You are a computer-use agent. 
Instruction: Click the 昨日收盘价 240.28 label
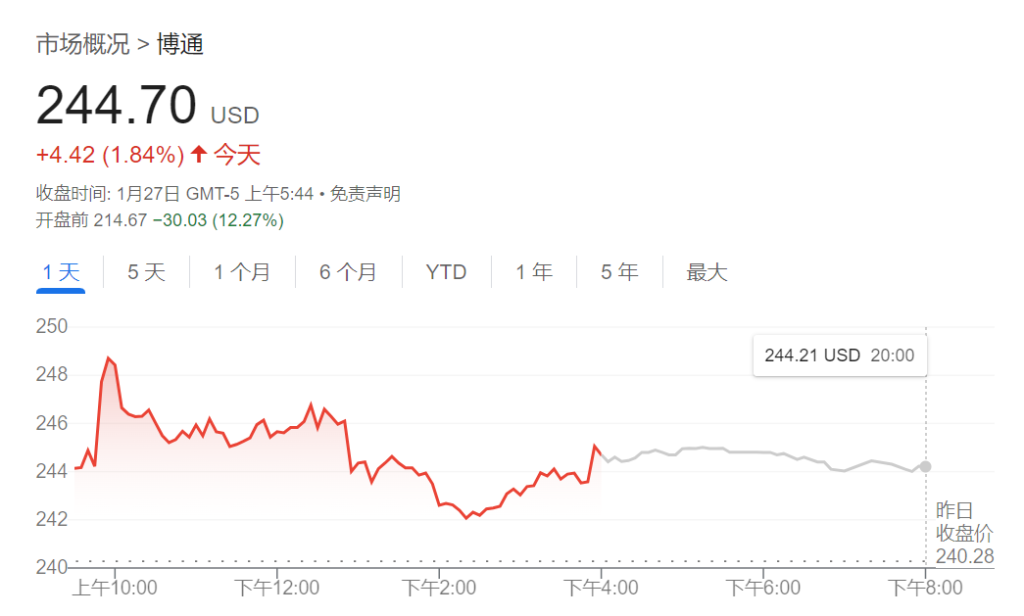(x=965, y=533)
